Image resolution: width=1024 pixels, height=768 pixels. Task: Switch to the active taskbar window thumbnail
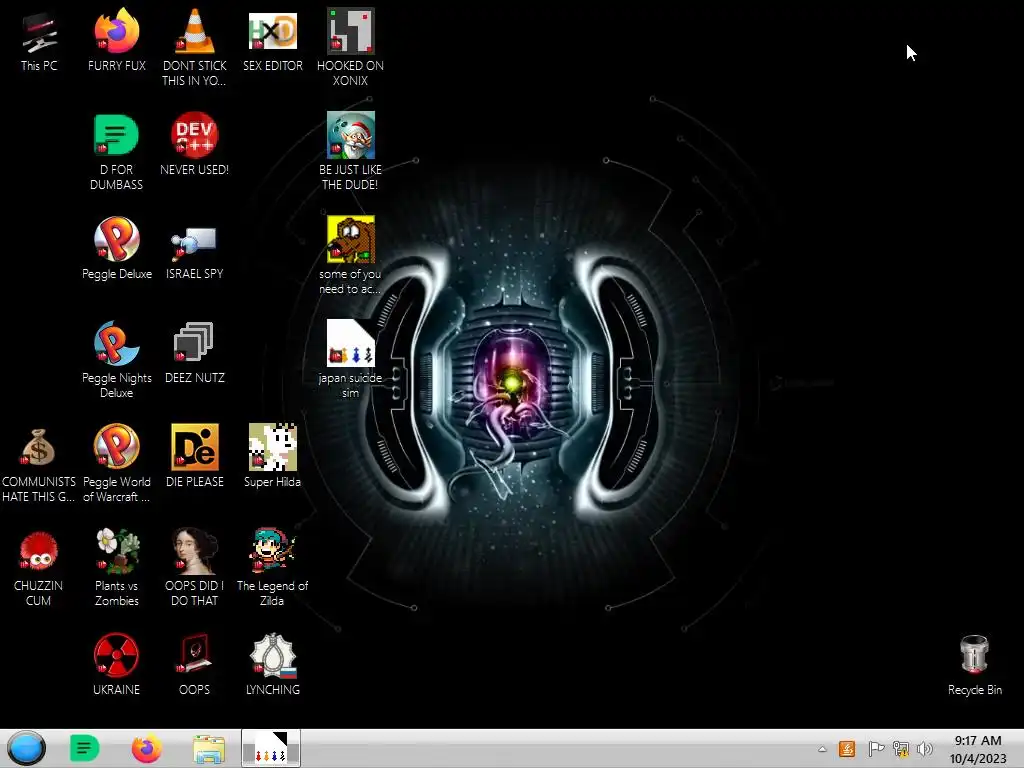click(x=270, y=748)
